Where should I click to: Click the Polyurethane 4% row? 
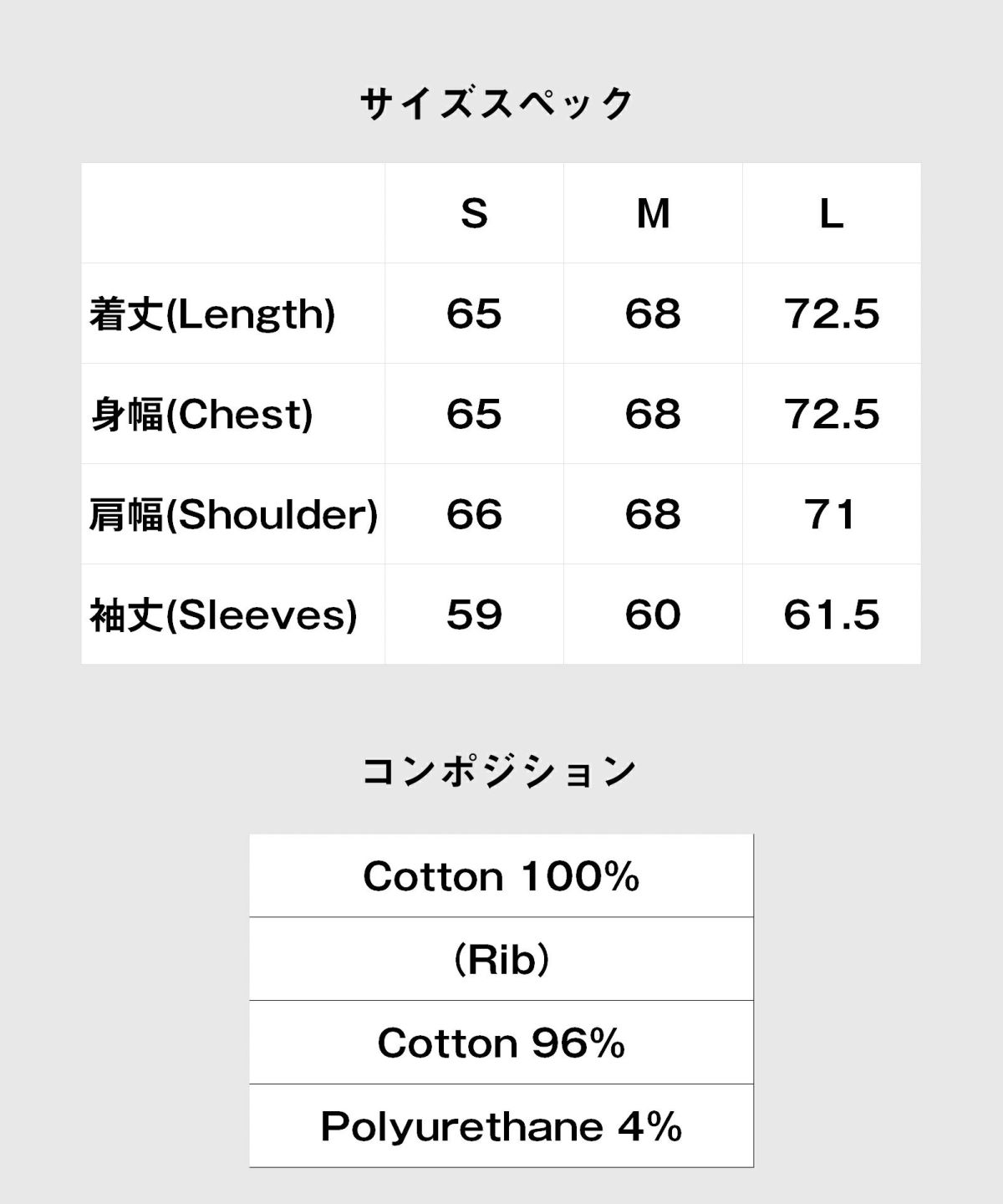point(501,1125)
